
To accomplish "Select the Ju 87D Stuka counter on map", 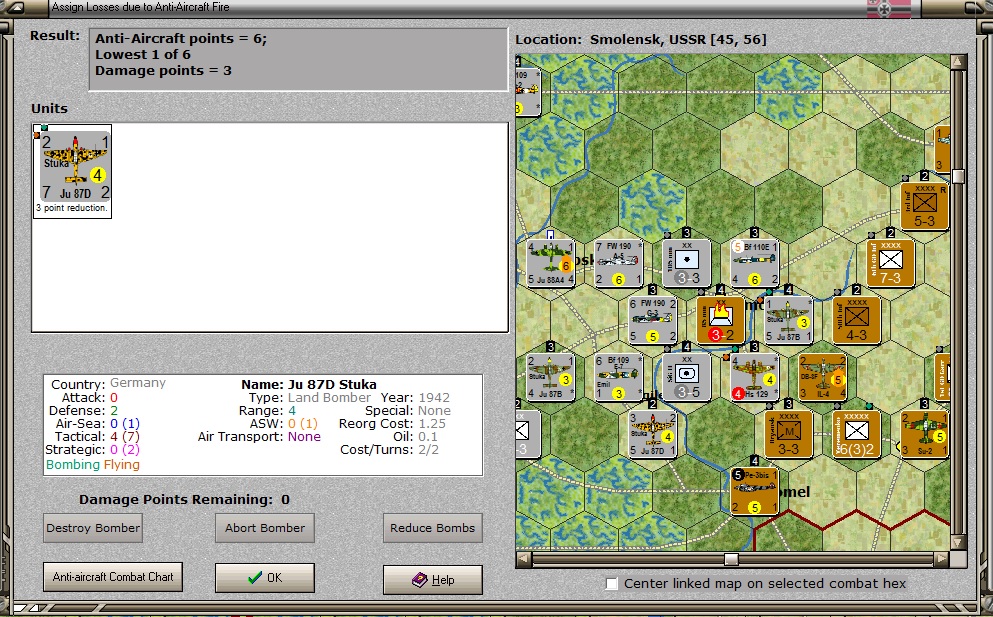I will pyautogui.click(x=653, y=434).
